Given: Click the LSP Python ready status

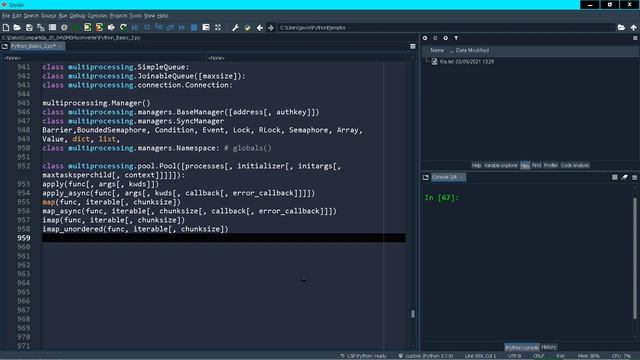Looking at the screenshot, I should coord(363,356).
